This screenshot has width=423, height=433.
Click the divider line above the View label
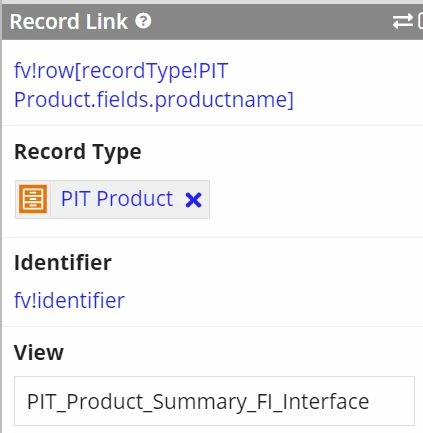click(x=212, y=326)
